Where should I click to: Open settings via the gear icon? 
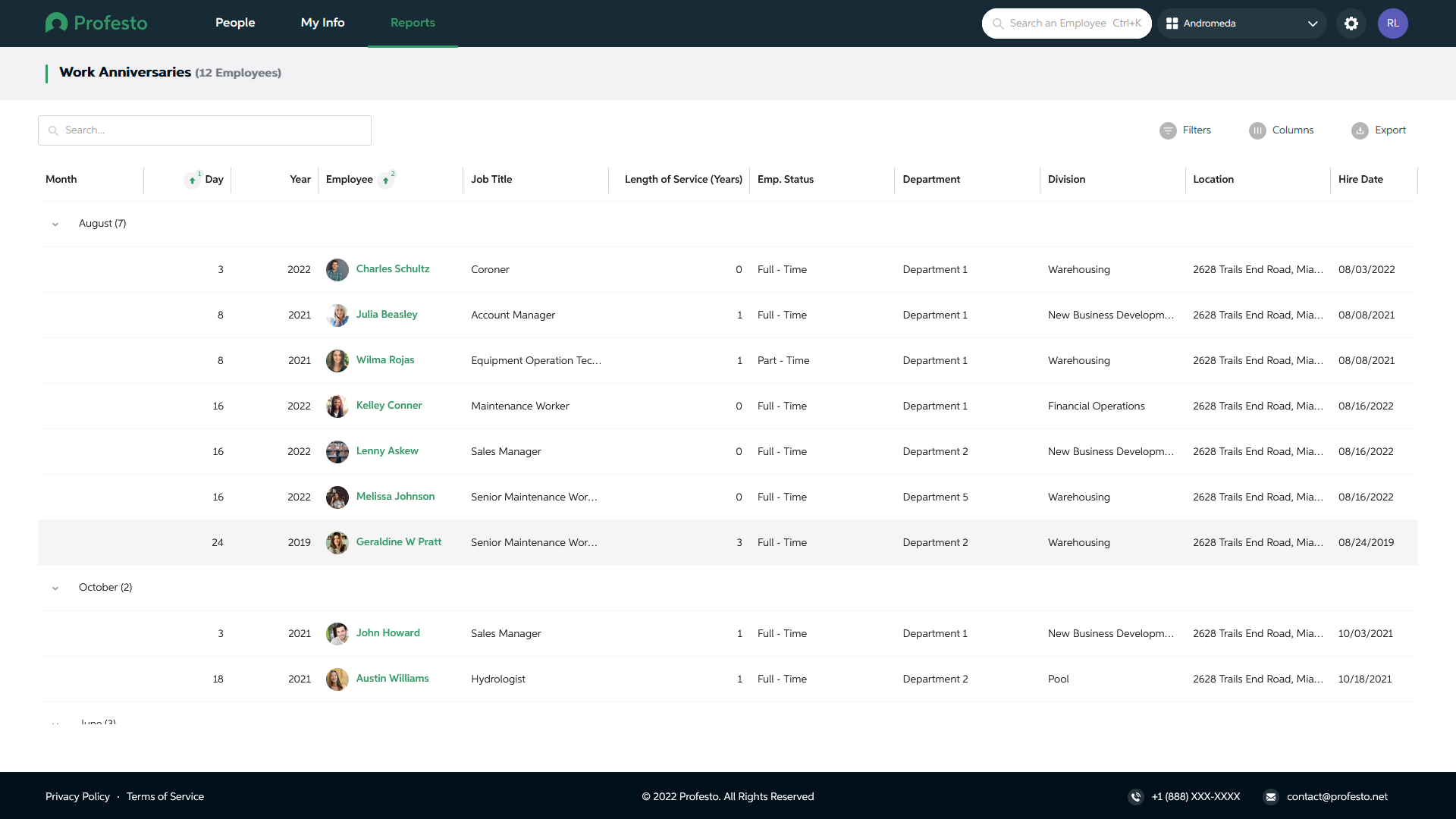(1351, 24)
